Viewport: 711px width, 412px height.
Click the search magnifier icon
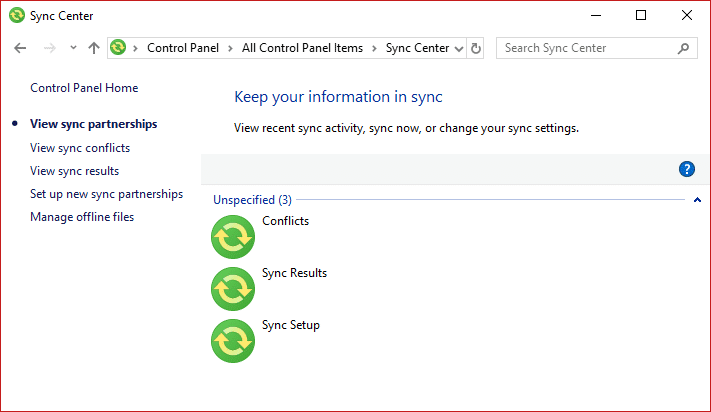pos(683,48)
